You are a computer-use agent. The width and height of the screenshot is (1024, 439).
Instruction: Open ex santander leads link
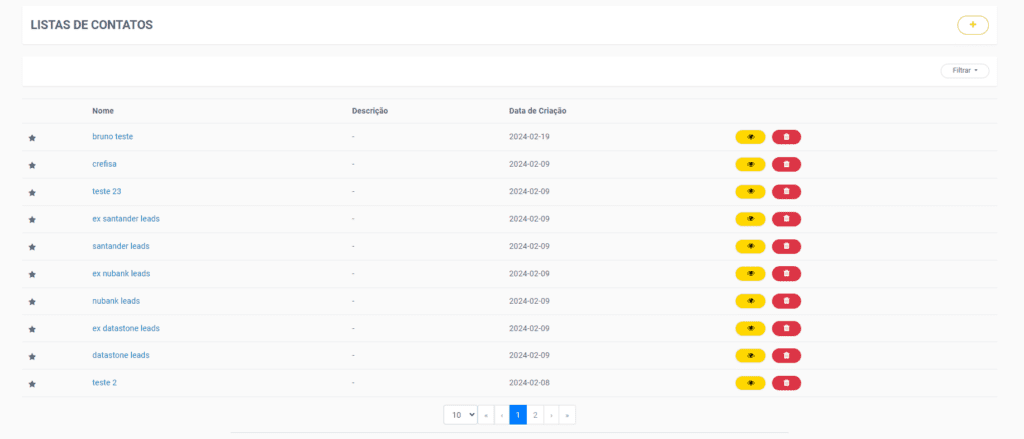(126, 219)
